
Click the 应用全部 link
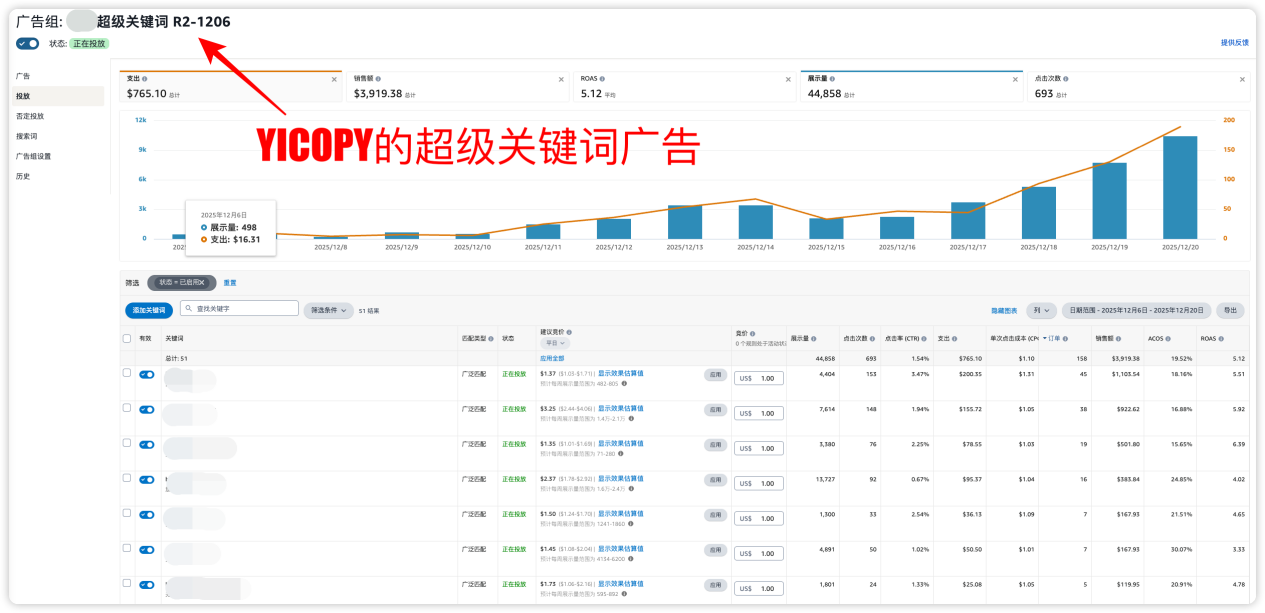click(x=552, y=357)
